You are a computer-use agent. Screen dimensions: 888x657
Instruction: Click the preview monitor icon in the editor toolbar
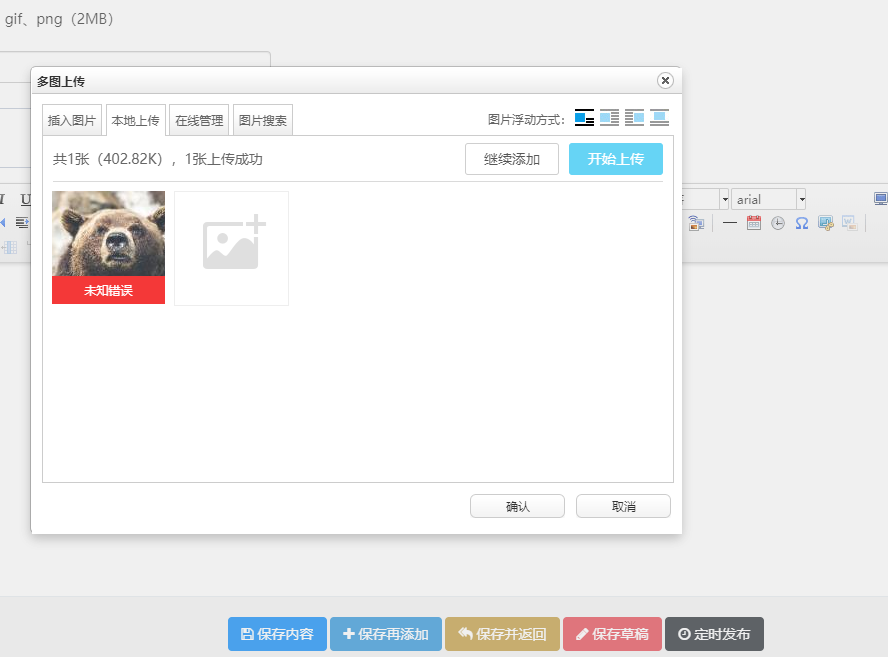(x=880, y=199)
